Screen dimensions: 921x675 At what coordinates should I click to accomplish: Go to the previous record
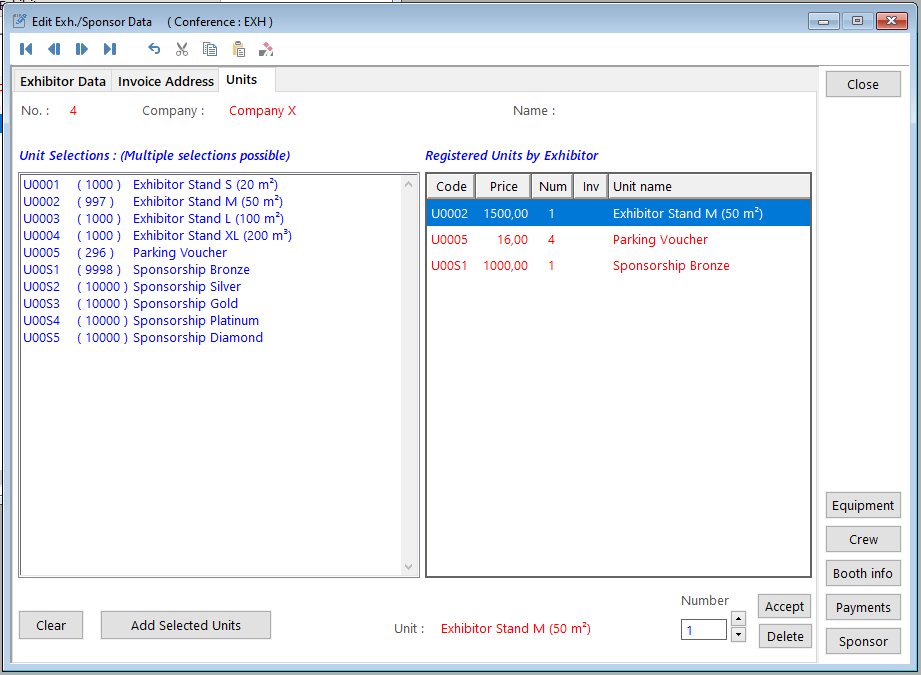[x=54, y=49]
